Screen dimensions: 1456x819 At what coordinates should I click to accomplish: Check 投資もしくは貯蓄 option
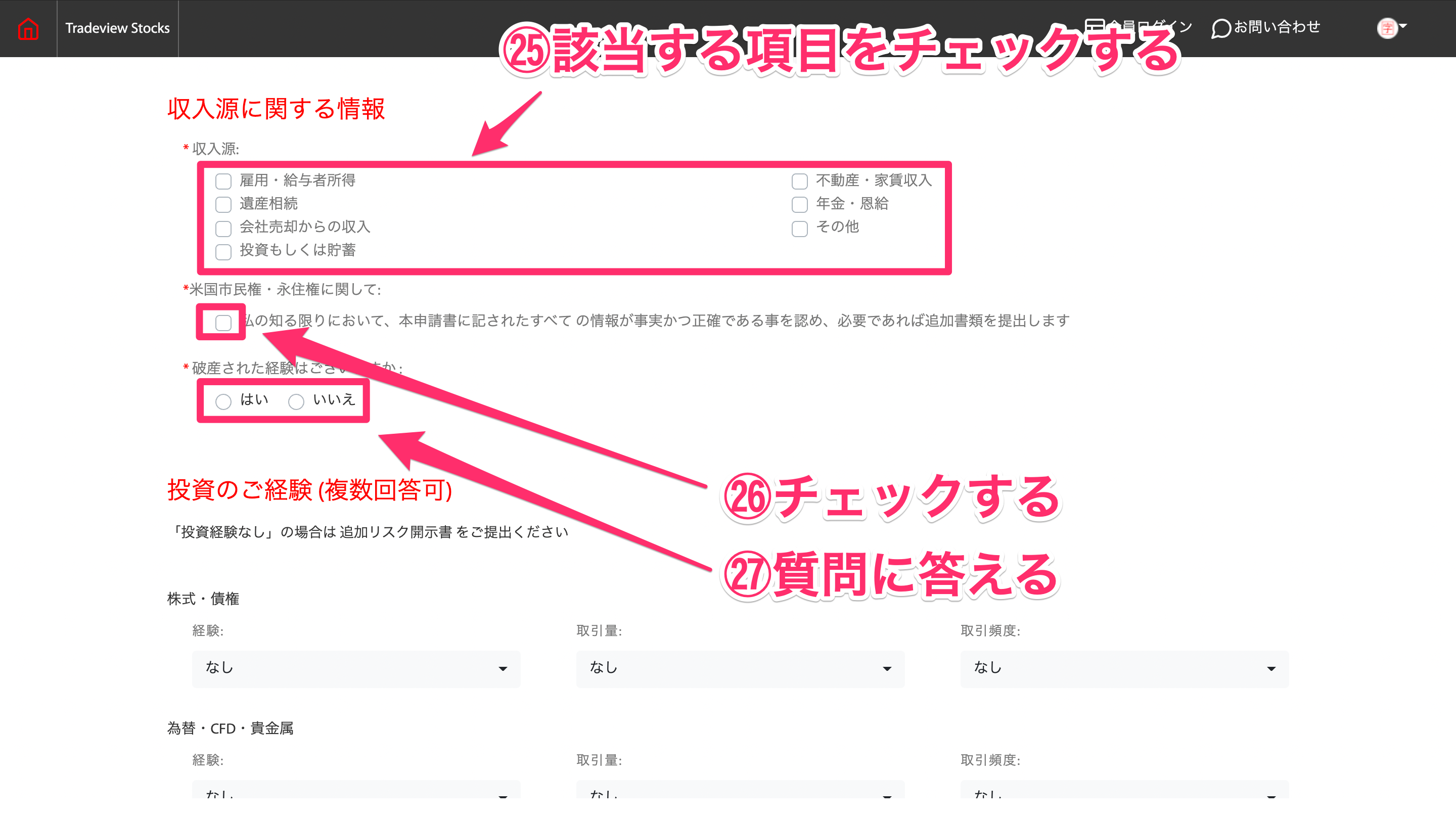(x=223, y=252)
